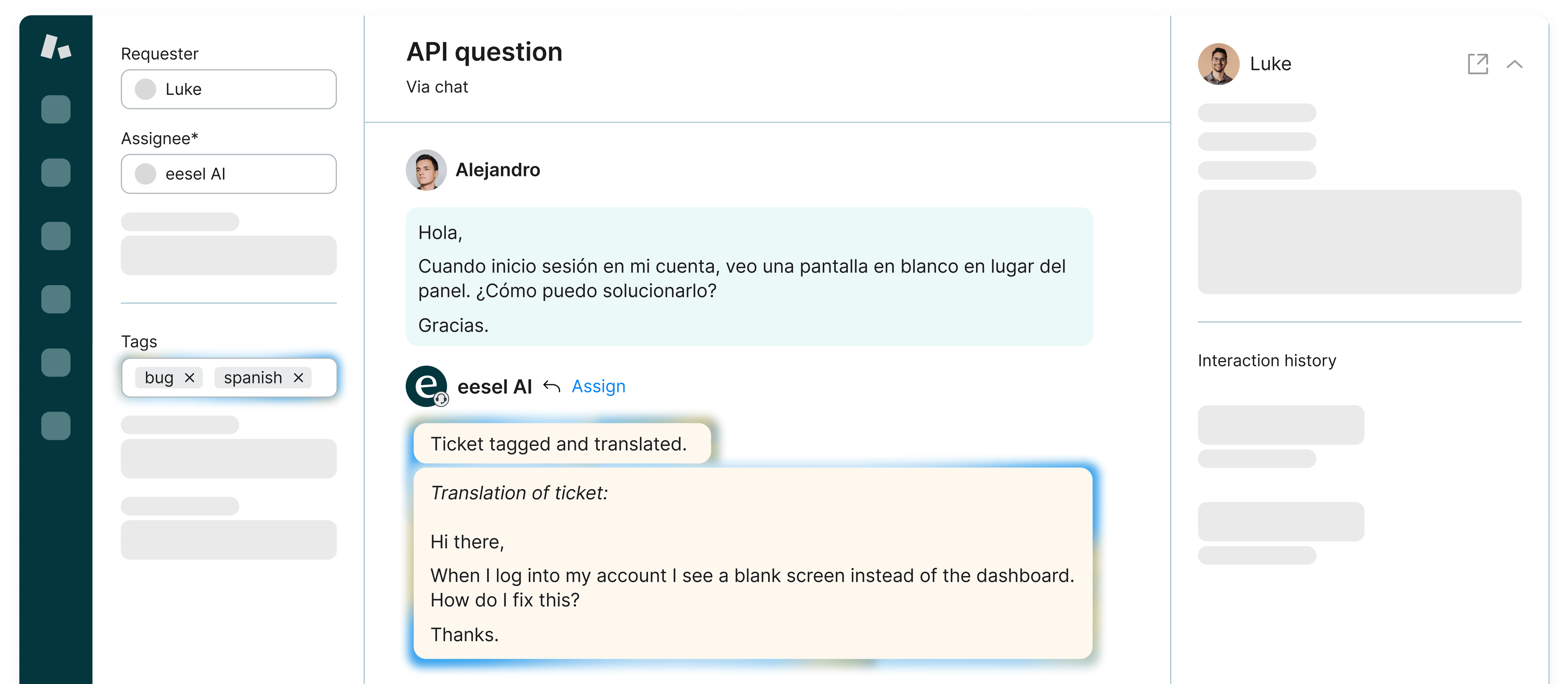Click Luke's profile photo in the right panel

pyautogui.click(x=1218, y=64)
